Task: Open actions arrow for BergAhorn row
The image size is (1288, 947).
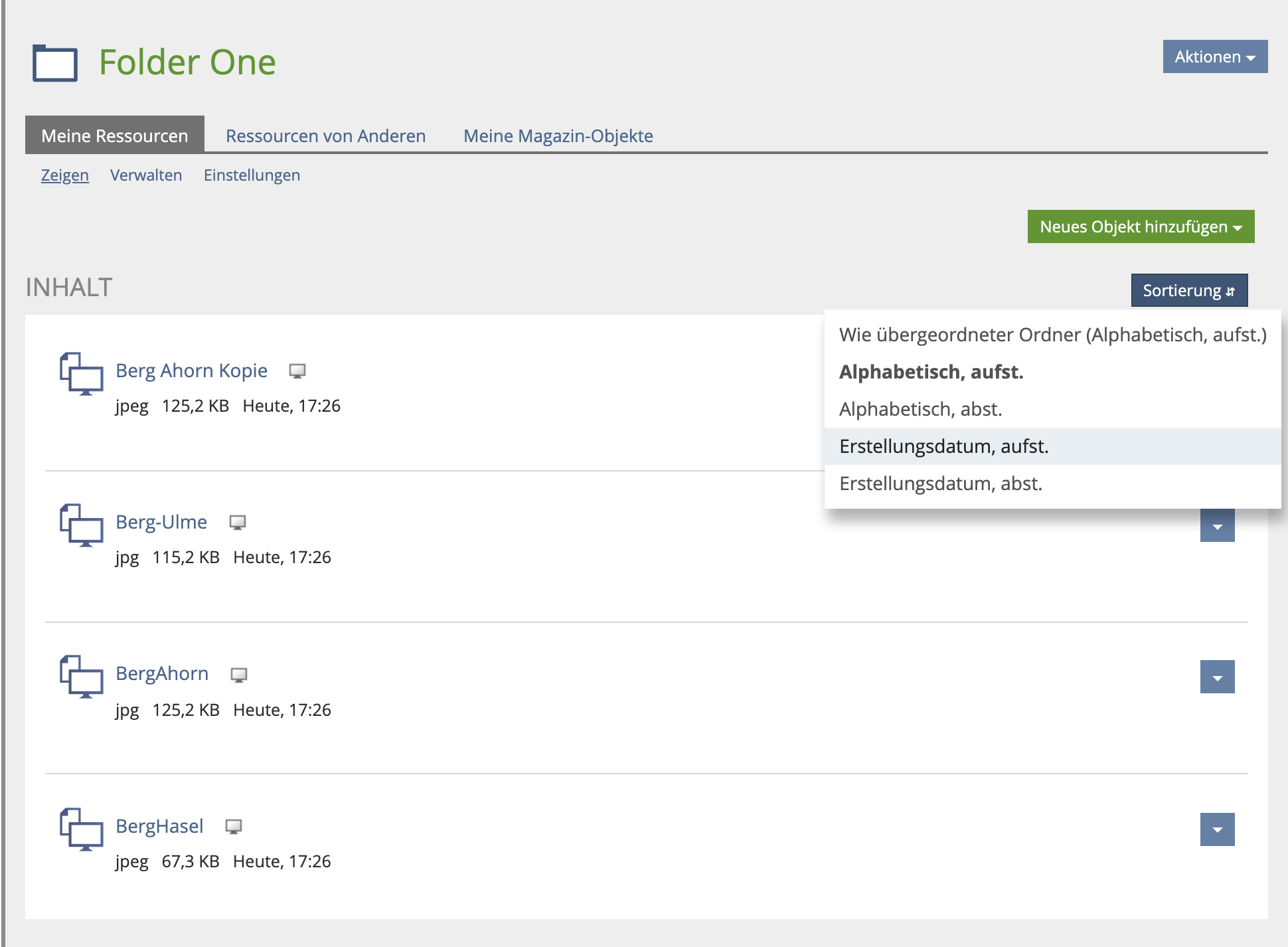Action: point(1217,677)
